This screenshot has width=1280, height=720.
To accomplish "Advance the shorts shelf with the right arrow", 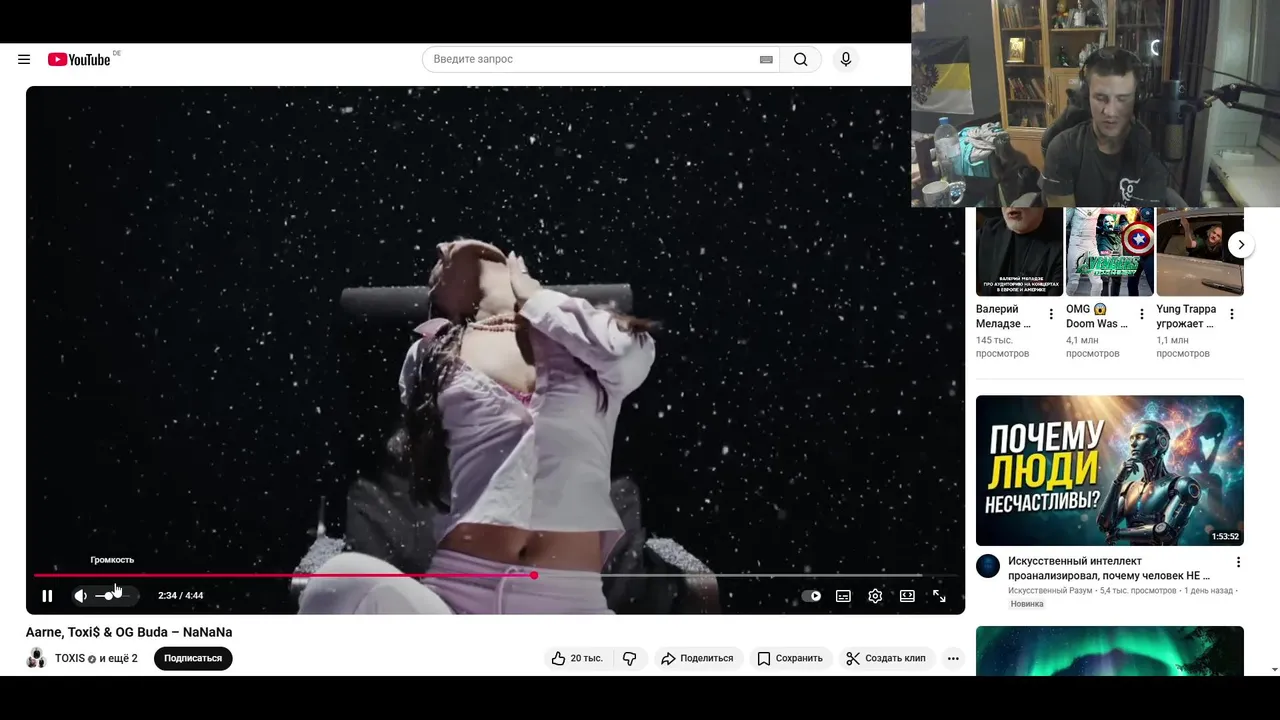I will coord(1241,245).
